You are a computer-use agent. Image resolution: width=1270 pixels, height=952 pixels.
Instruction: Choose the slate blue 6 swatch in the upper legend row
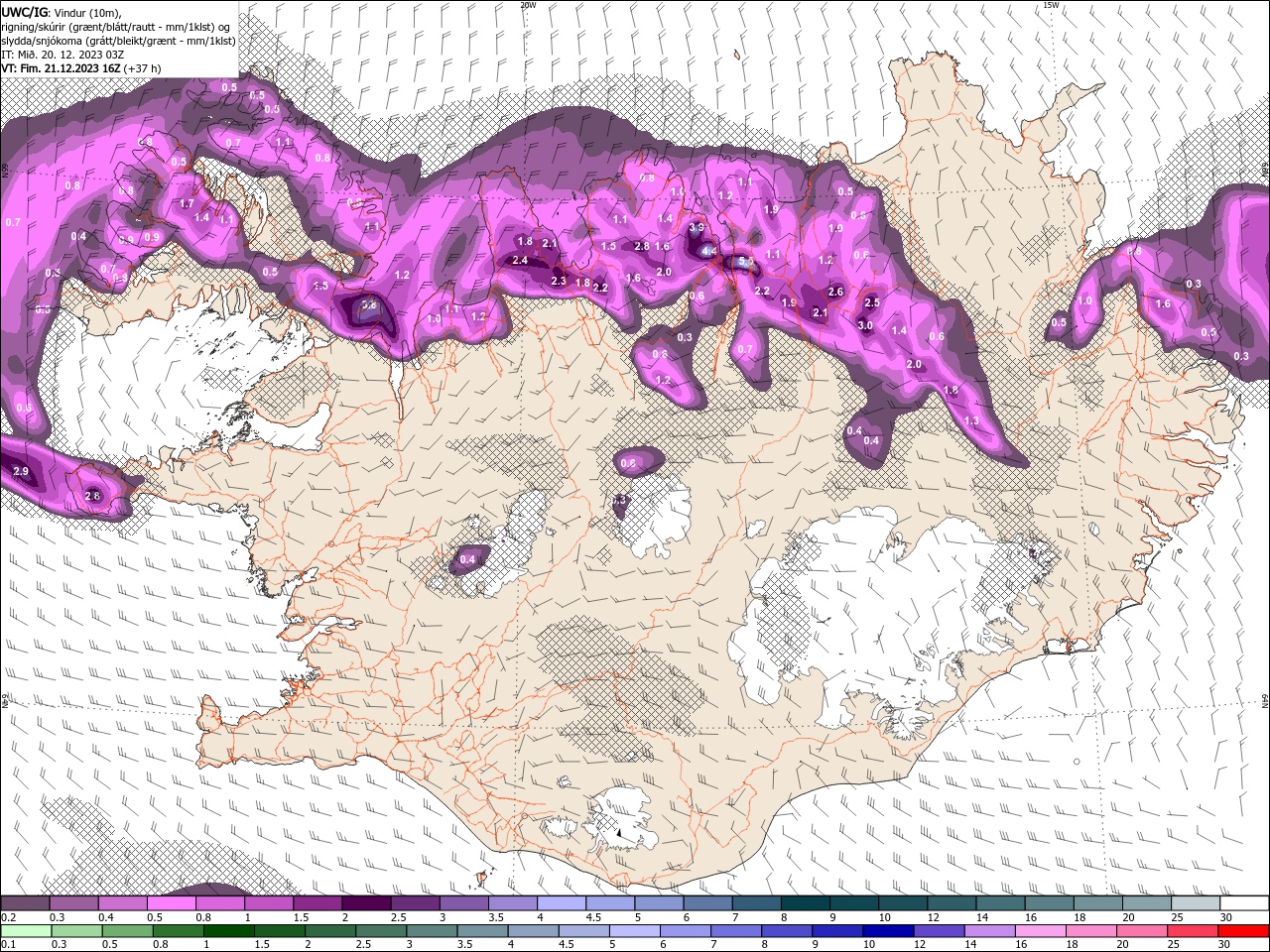click(707, 903)
